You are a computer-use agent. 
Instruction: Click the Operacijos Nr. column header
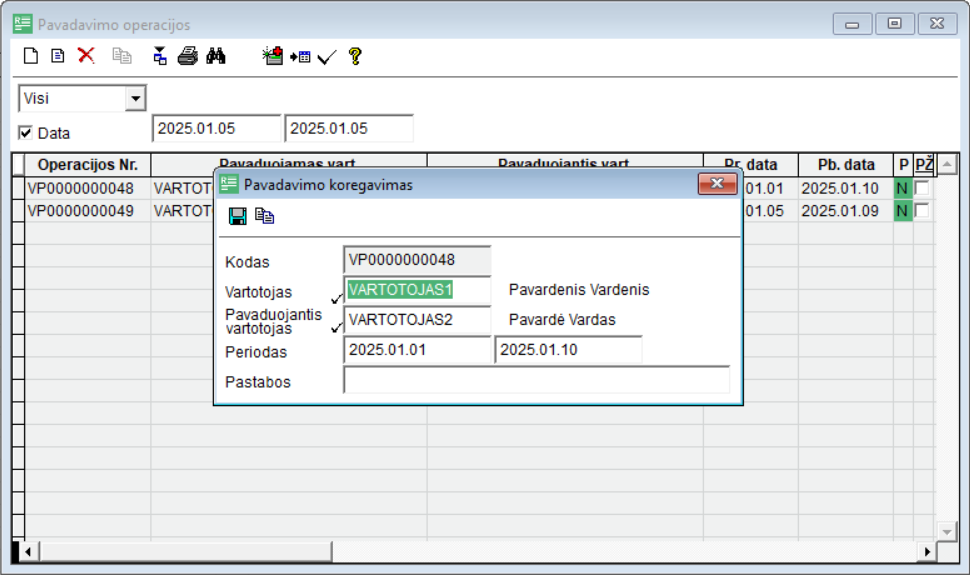[x=87, y=165]
